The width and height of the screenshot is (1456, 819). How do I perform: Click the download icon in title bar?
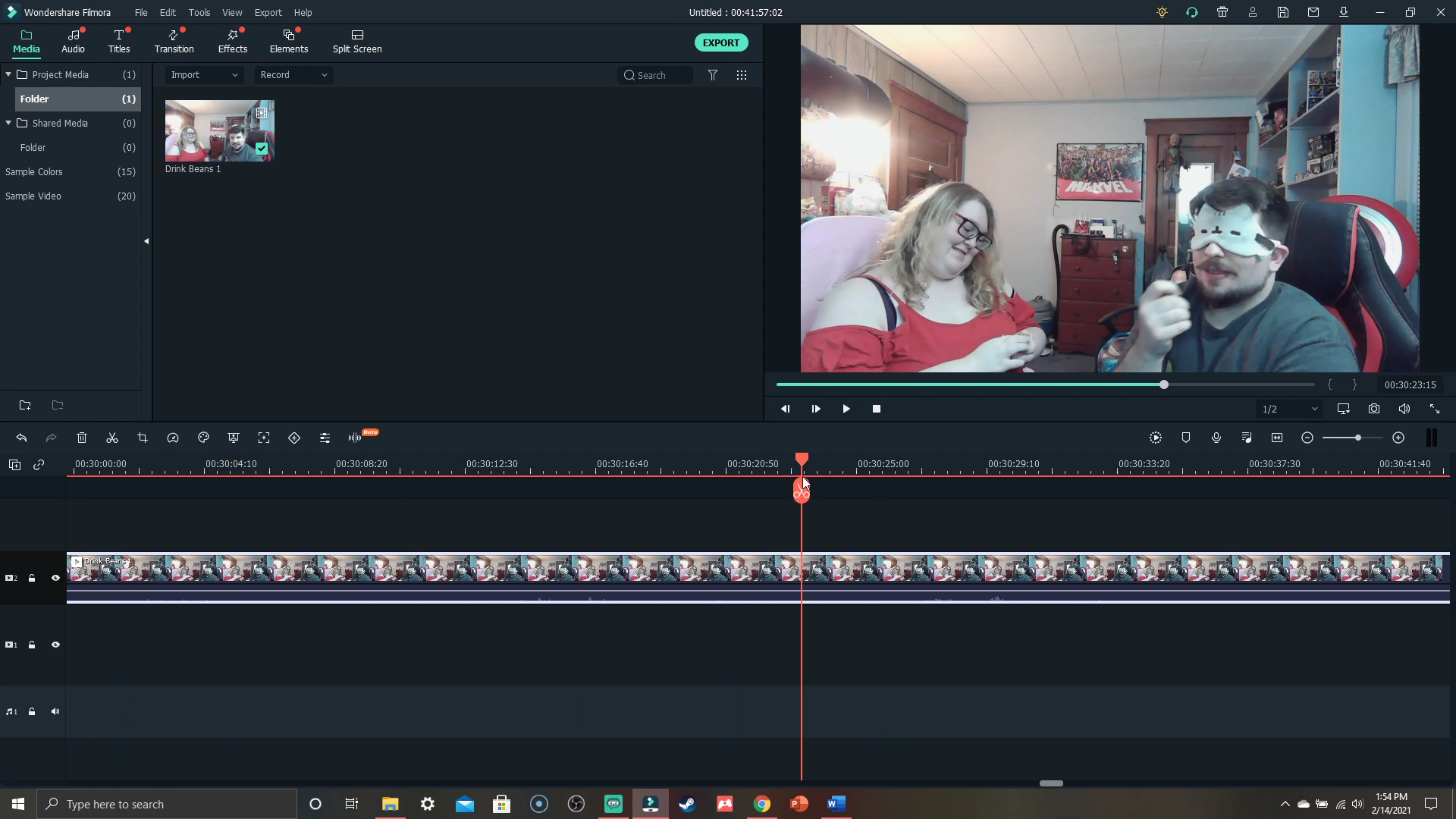1344,12
